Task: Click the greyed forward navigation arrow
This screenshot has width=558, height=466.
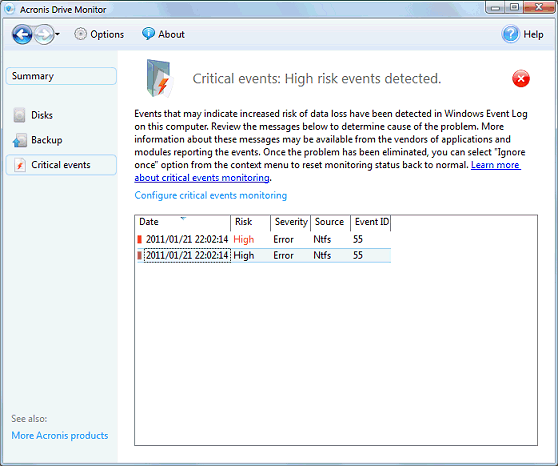Action: click(x=44, y=35)
